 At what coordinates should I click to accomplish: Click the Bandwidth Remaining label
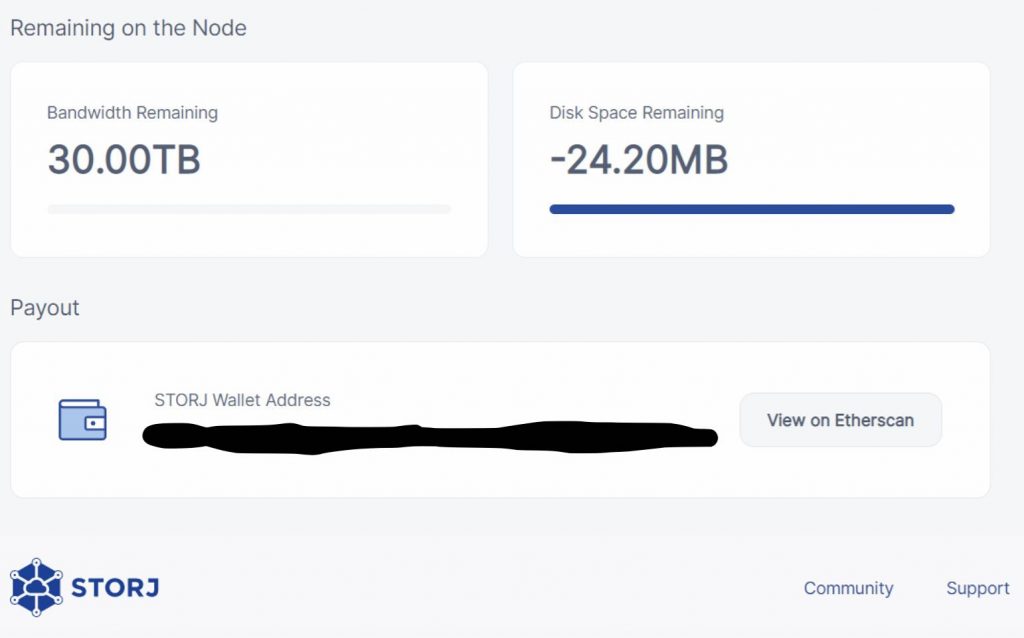[x=132, y=113]
